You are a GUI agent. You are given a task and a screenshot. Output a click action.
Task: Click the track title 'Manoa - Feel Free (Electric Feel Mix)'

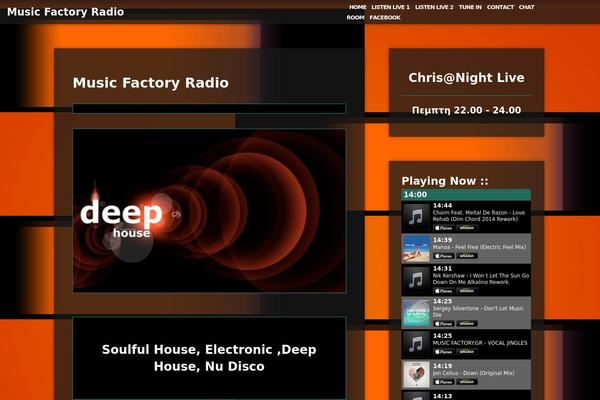479,247
